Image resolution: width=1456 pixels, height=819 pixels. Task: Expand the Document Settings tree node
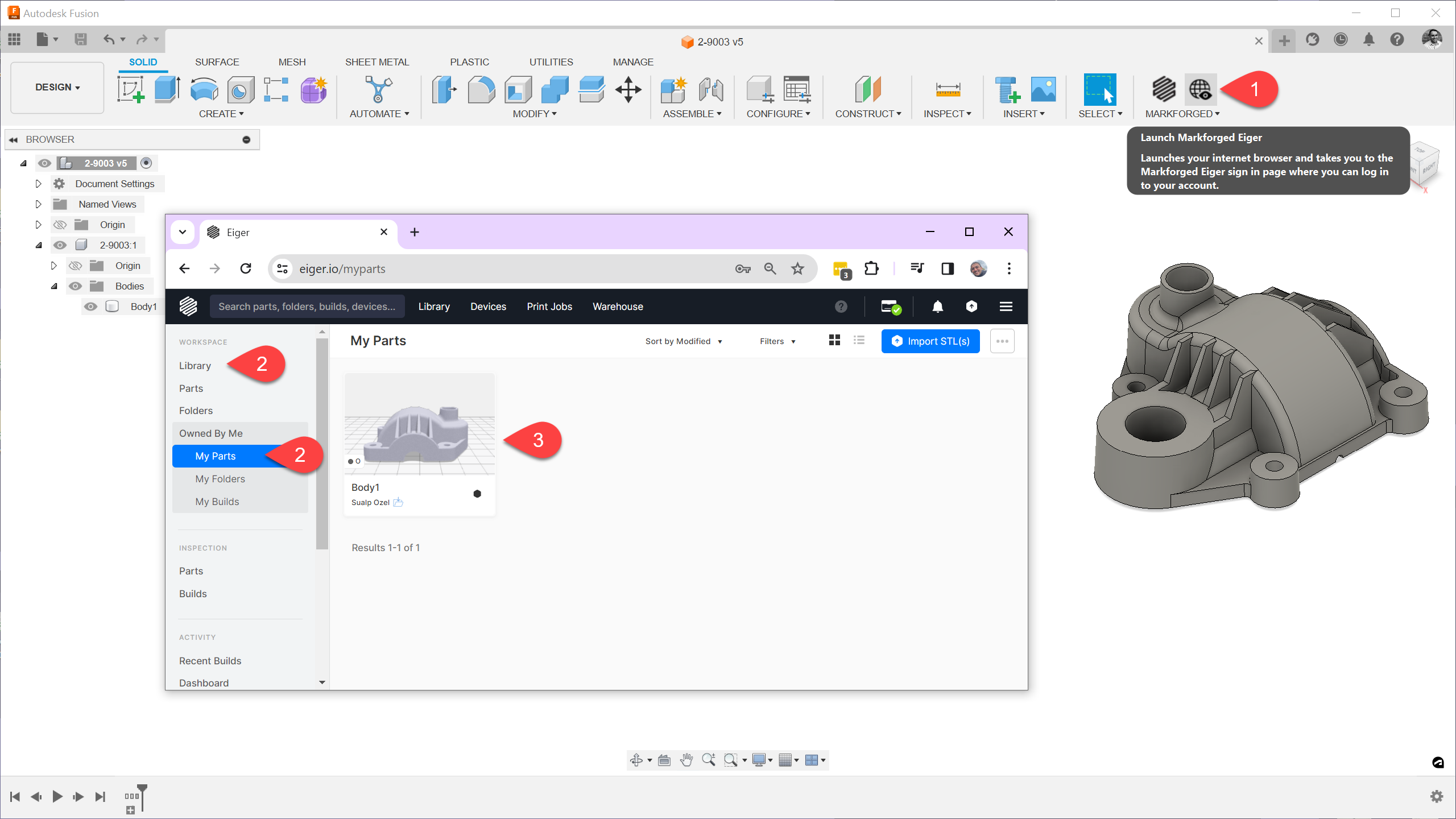coord(38,184)
